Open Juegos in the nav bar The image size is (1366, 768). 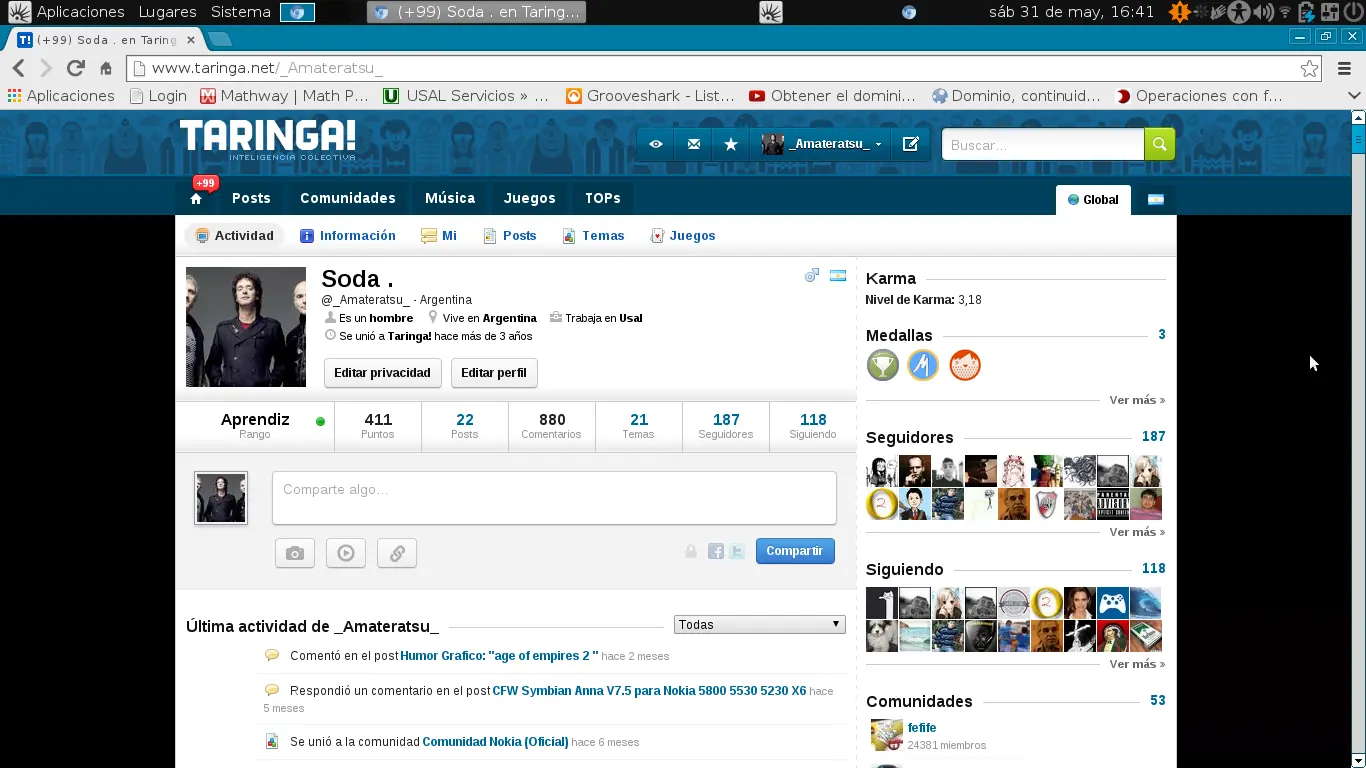tap(530, 198)
